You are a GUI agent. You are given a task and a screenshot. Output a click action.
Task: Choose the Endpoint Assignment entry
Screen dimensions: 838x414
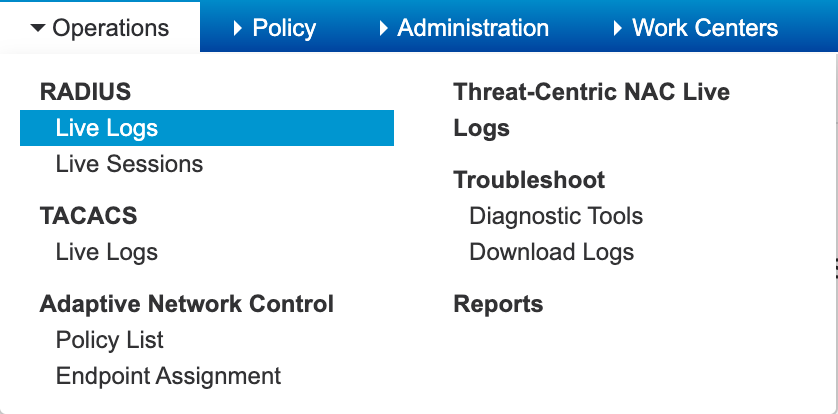tap(168, 376)
